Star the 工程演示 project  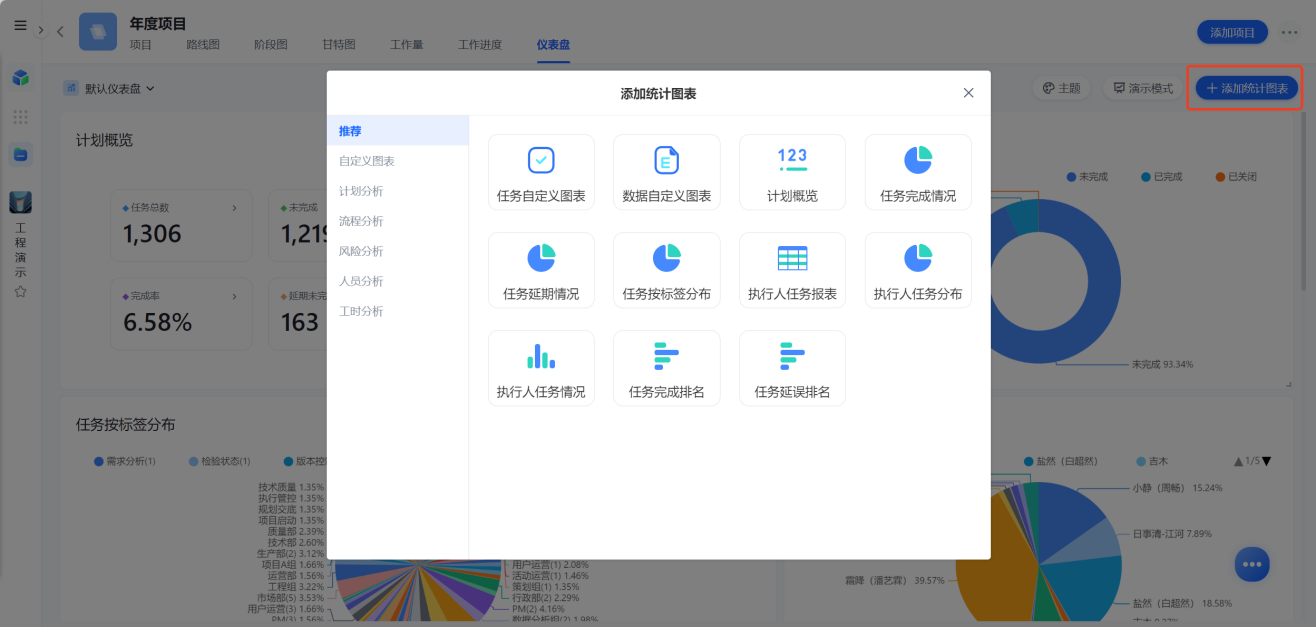[x=20, y=292]
